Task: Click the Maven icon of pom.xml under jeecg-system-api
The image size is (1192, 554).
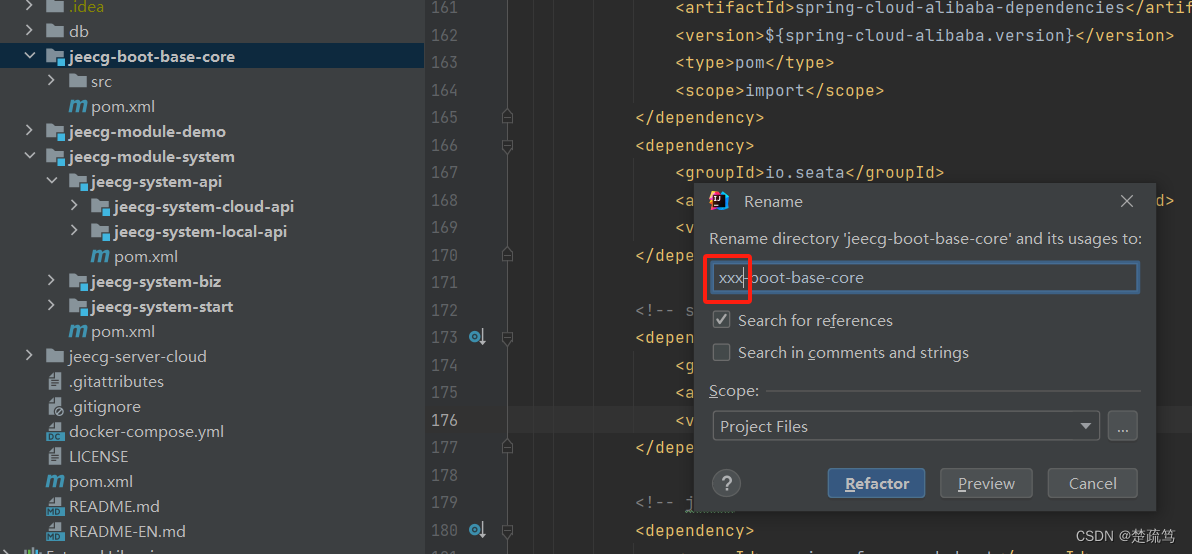Action: pyautogui.click(x=100, y=257)
